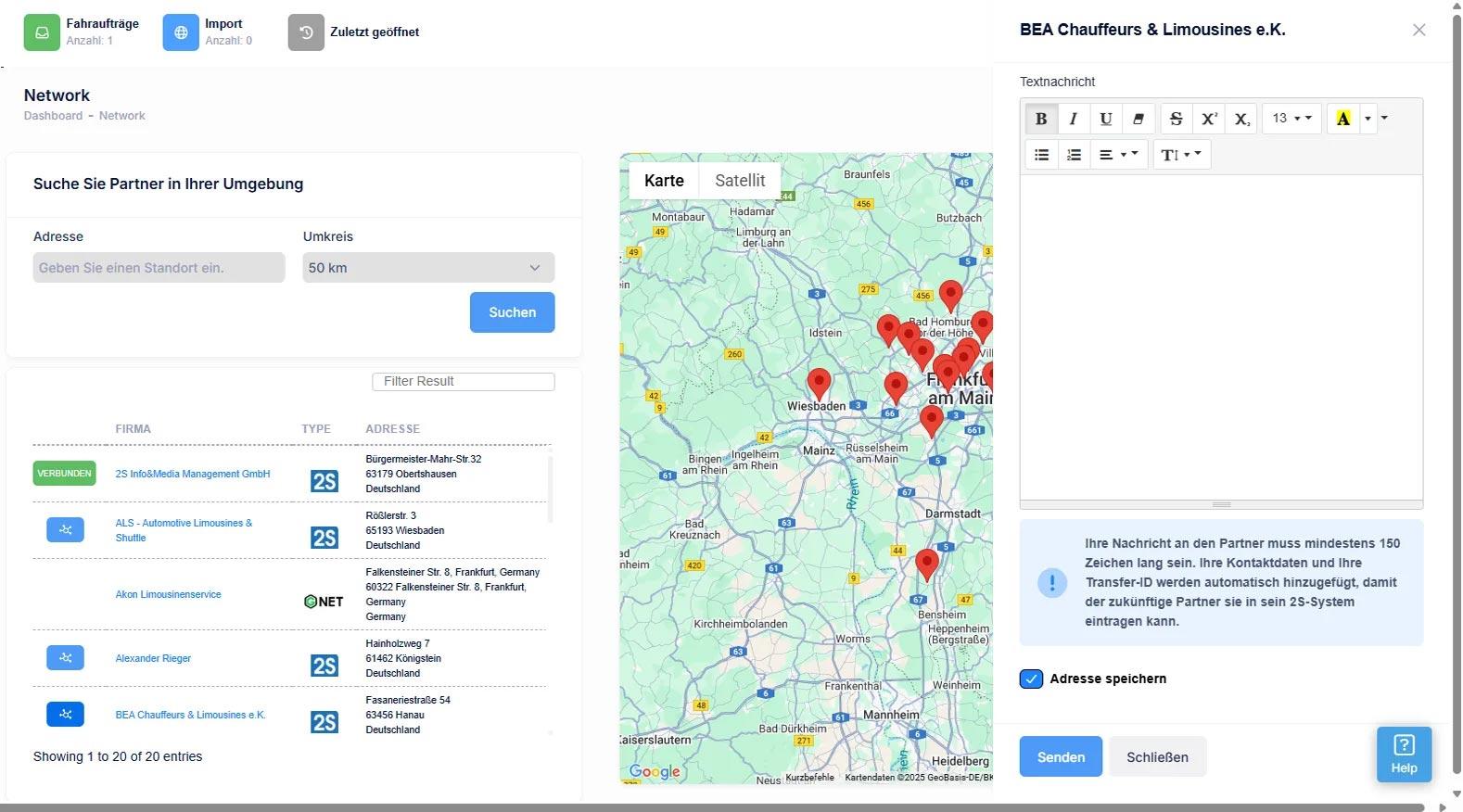Open BEA Chauffeurs & Limousines e.K. link
The image size is (1463, 812).
coord(190,715)
